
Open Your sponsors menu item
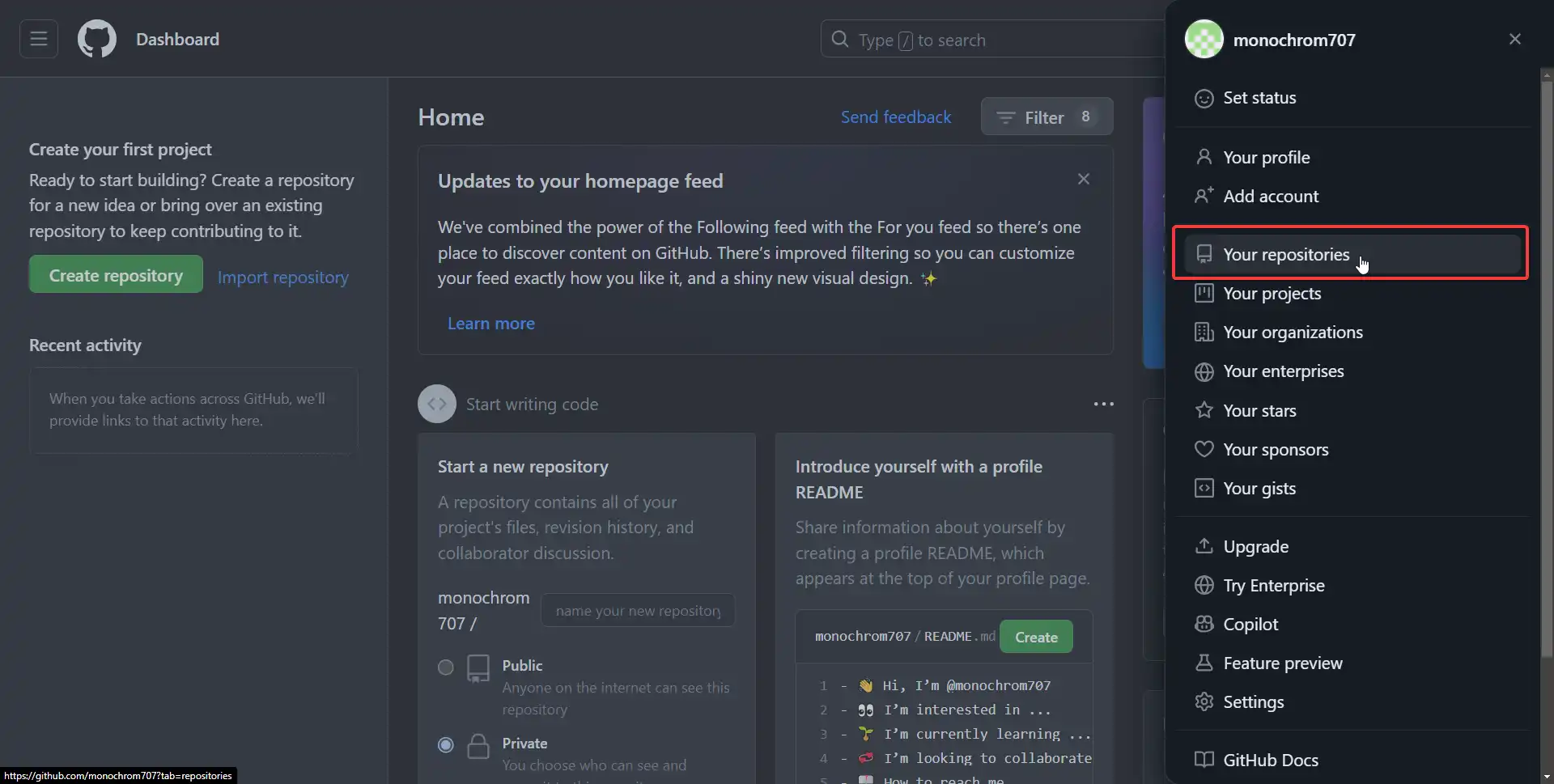pyautogui.click(x=1352, y=449)
